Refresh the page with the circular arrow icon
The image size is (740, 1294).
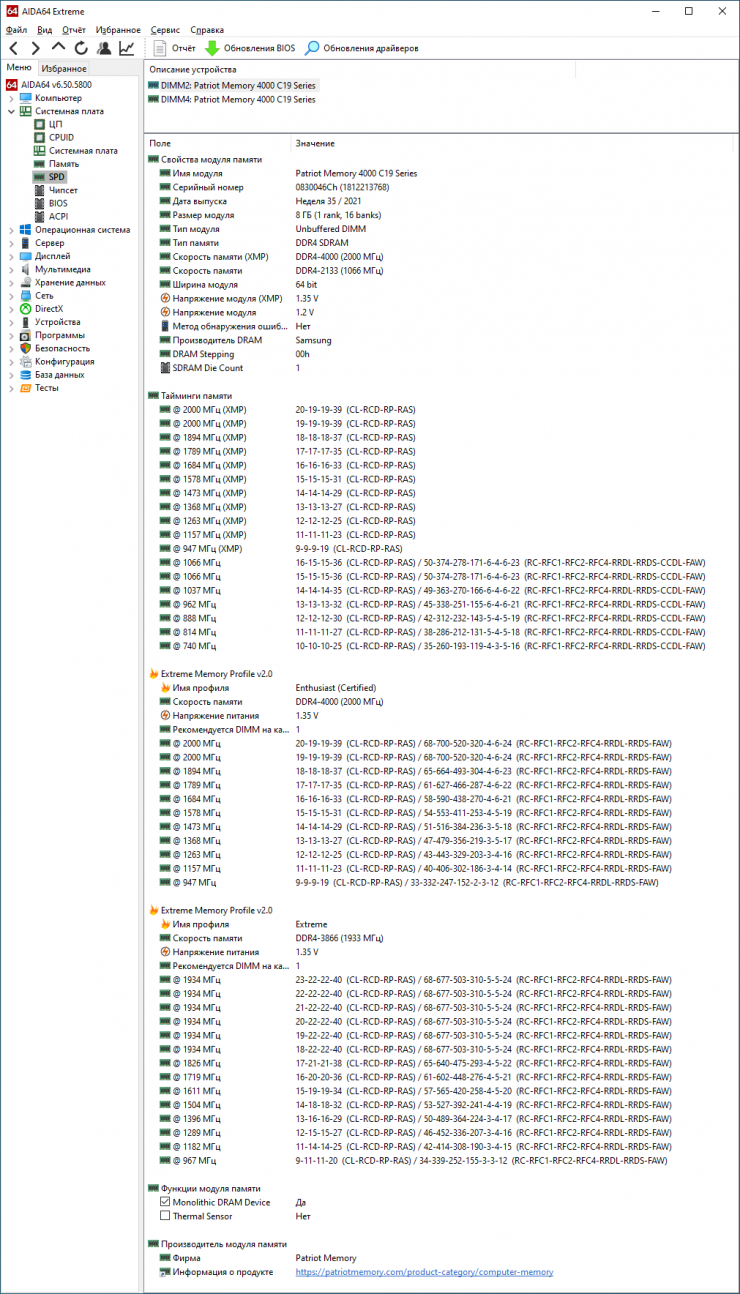pyautogui.click(x=81, y=48)
